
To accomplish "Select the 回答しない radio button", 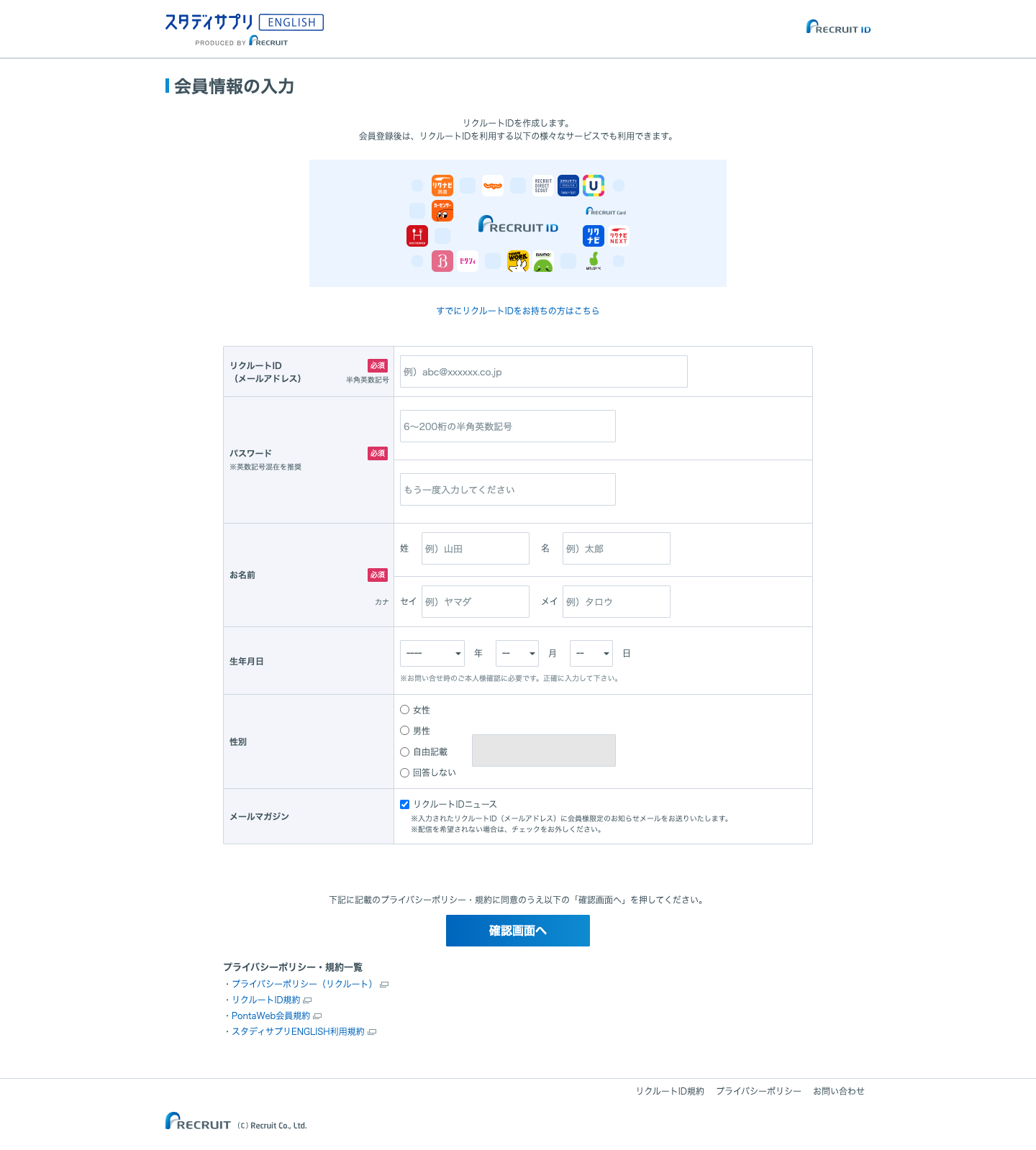I will coord(404,772).
